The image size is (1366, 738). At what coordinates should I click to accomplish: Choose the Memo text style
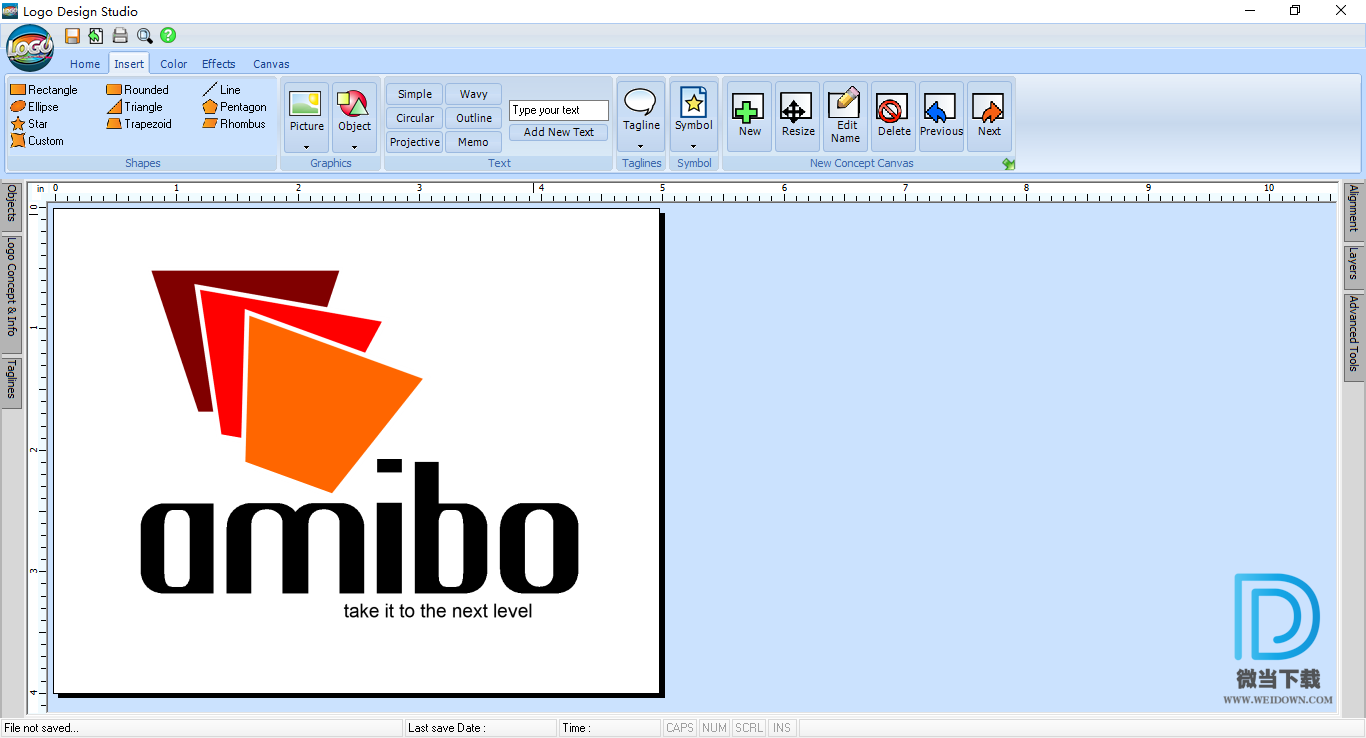pyautogui.click(x=474, y=142)
